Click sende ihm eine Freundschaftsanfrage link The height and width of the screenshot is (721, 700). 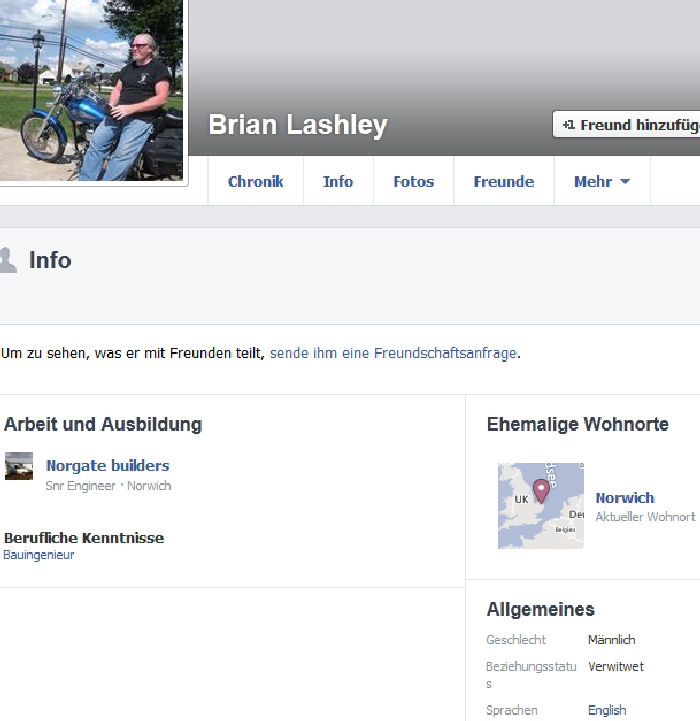pyautogui.click(x=394, y=353)
